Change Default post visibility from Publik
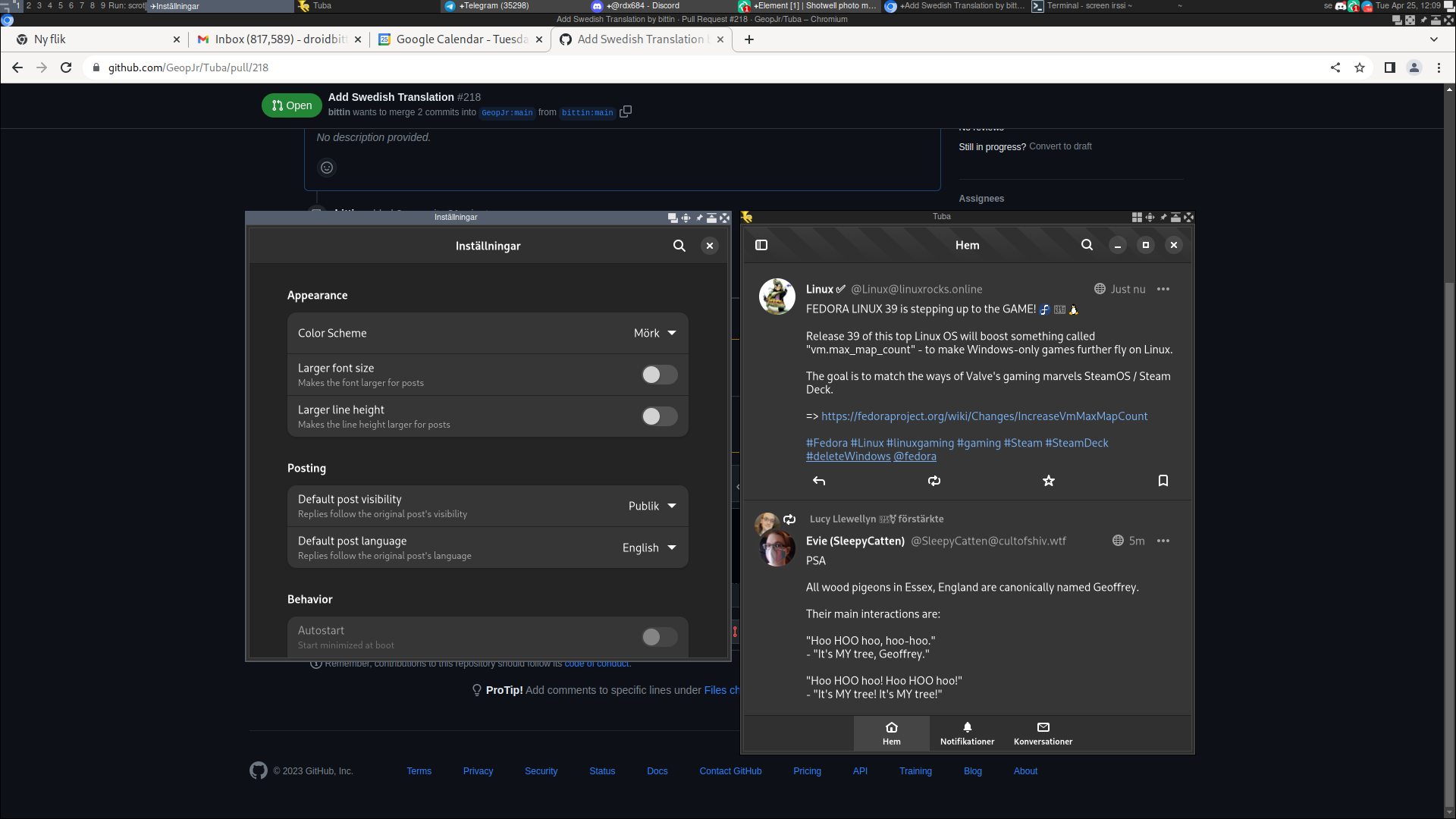This screenshot has width=1456, height=819. pos(651,505)
